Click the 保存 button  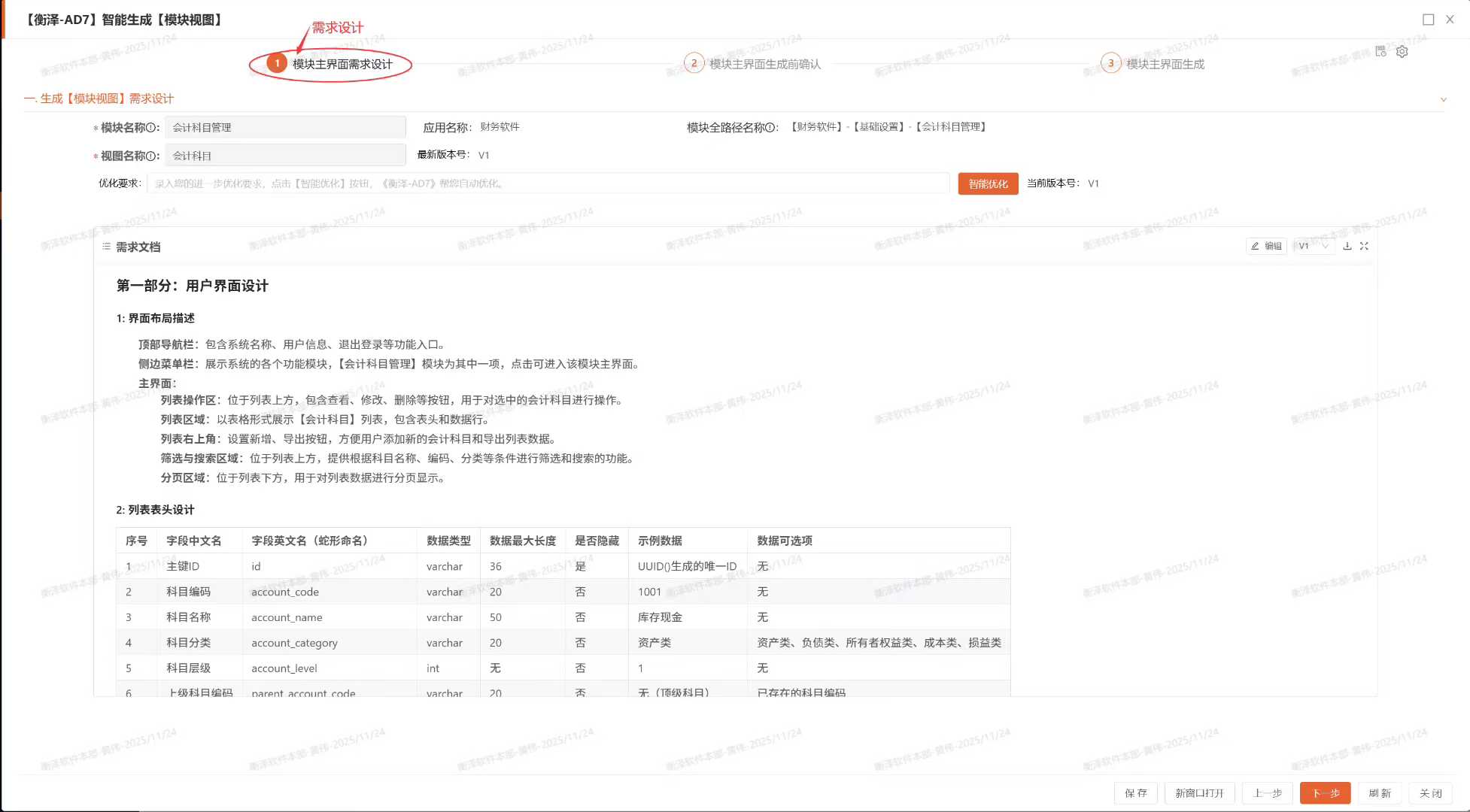pos(1135,793)
